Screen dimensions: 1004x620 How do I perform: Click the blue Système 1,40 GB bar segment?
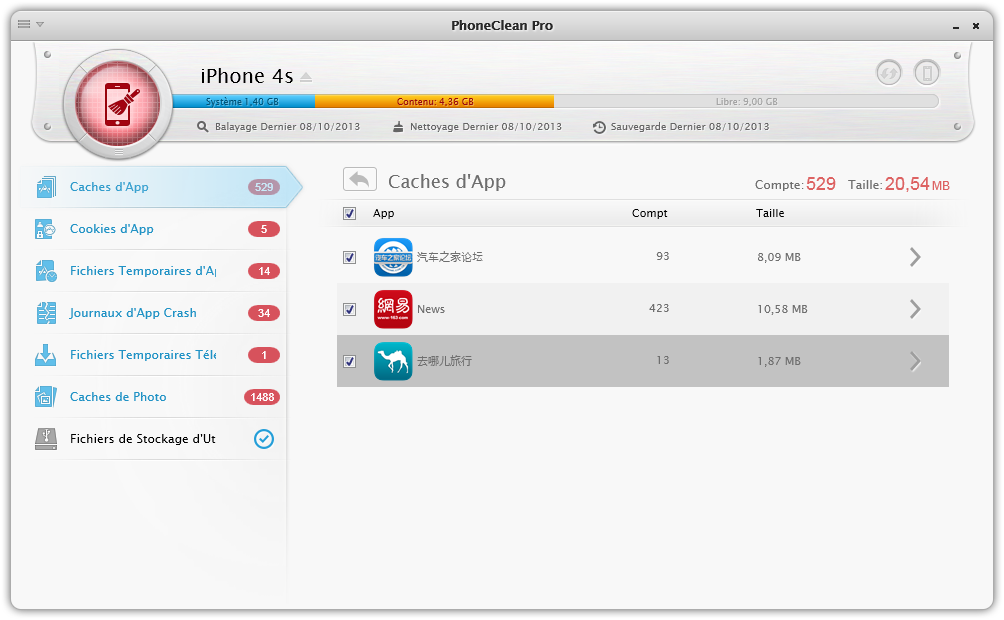pyautogui.click(x=243, y=101)
